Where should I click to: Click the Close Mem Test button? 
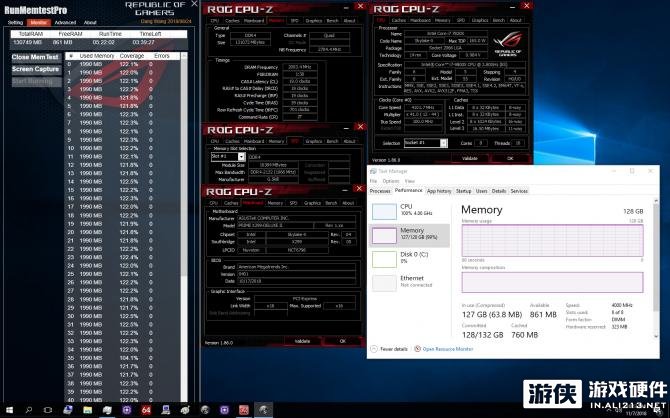(35, 57)
